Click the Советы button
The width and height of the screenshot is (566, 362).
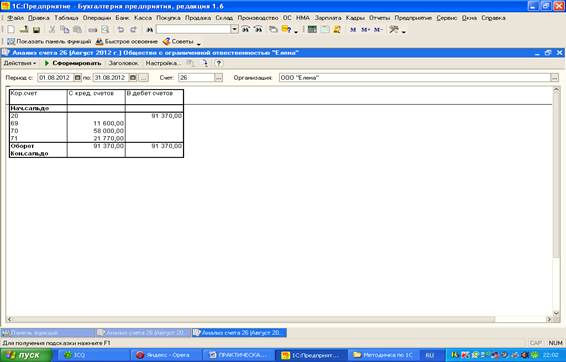[x=178, y=42]
